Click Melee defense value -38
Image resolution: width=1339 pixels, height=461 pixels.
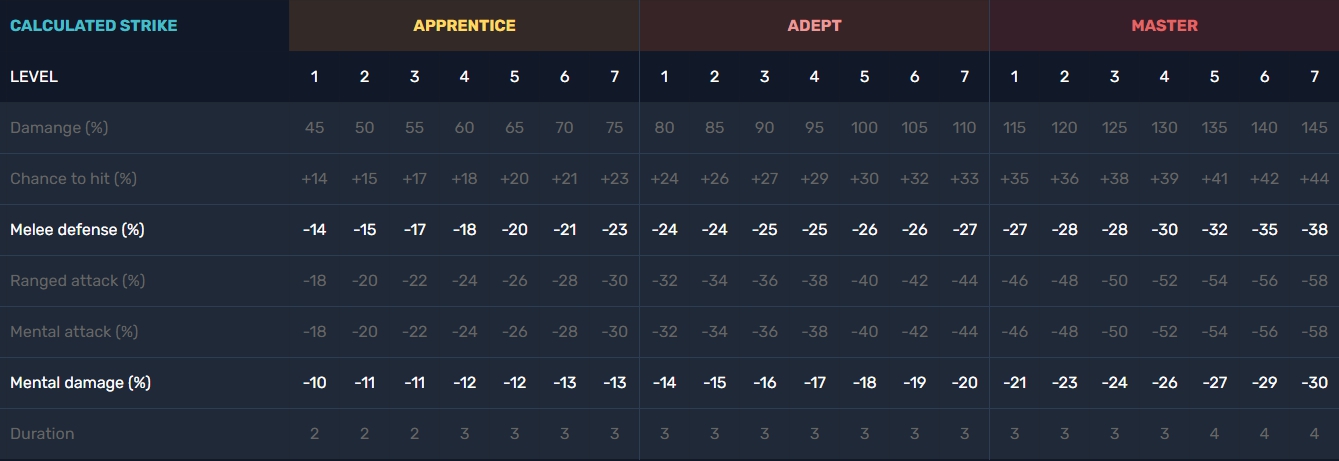tap(1314, 230)
